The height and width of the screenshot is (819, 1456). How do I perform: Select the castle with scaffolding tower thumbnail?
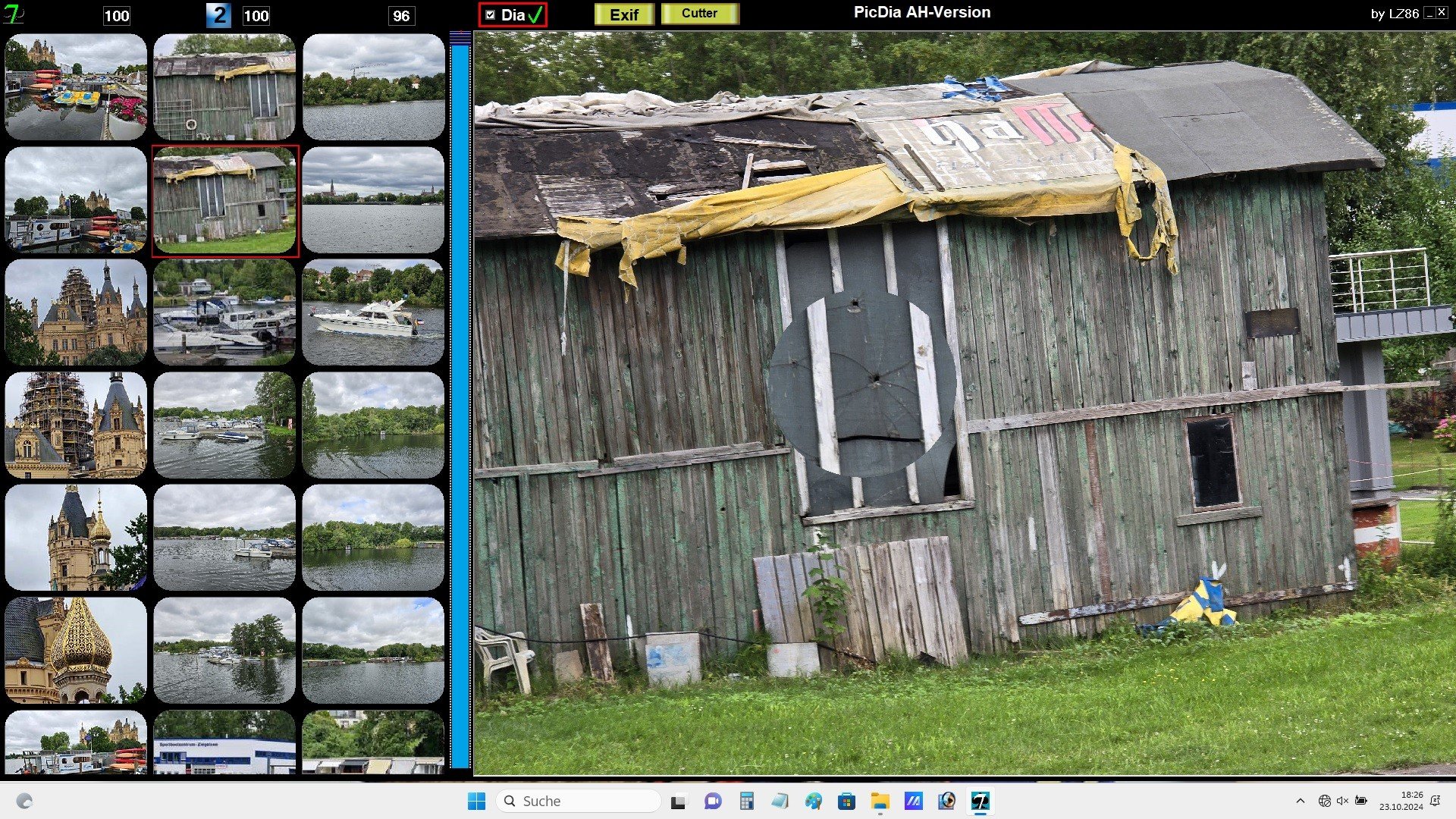(75, 425)
